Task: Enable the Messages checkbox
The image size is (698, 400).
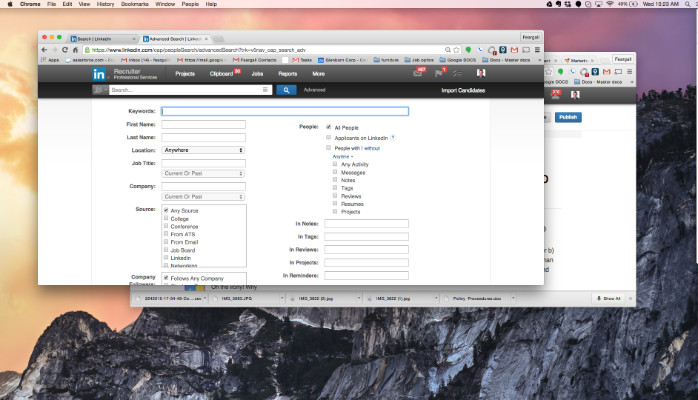Action: pyautogui.click(x=335, y=172)
